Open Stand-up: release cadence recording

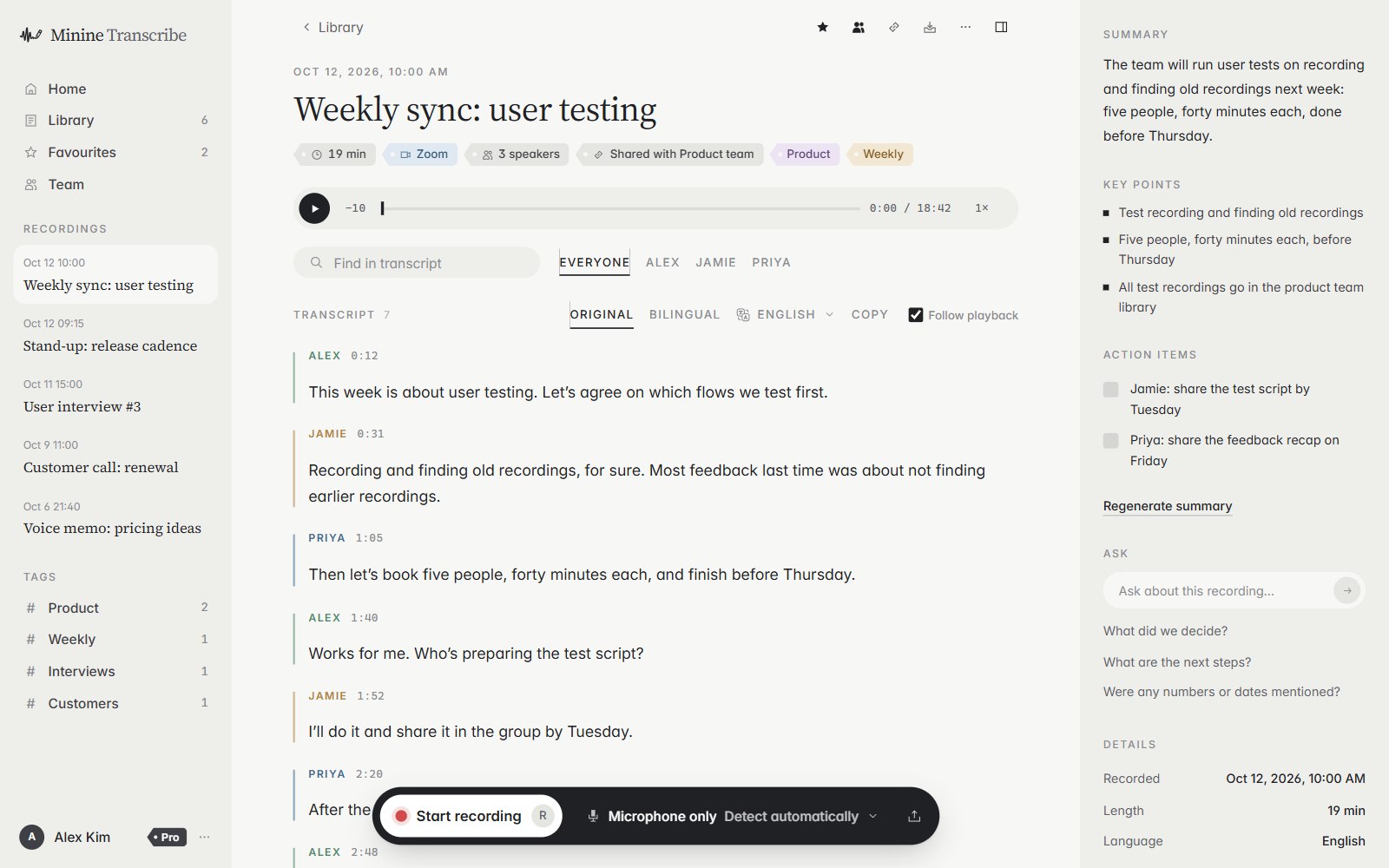coord(115,336)
